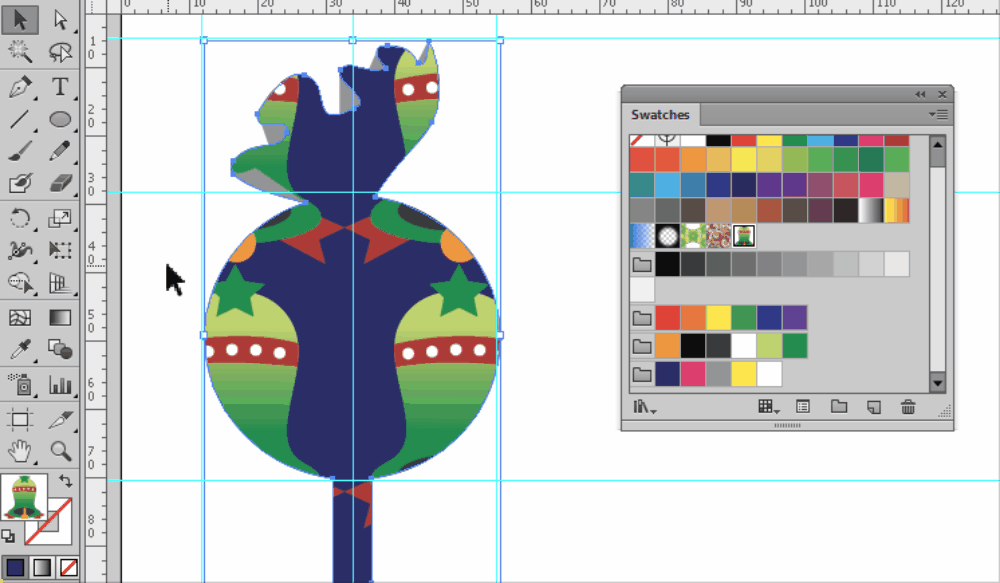Select the color group folder starting with red
The width and height of the screenshot is (1000, 583).
pos(642,318)
